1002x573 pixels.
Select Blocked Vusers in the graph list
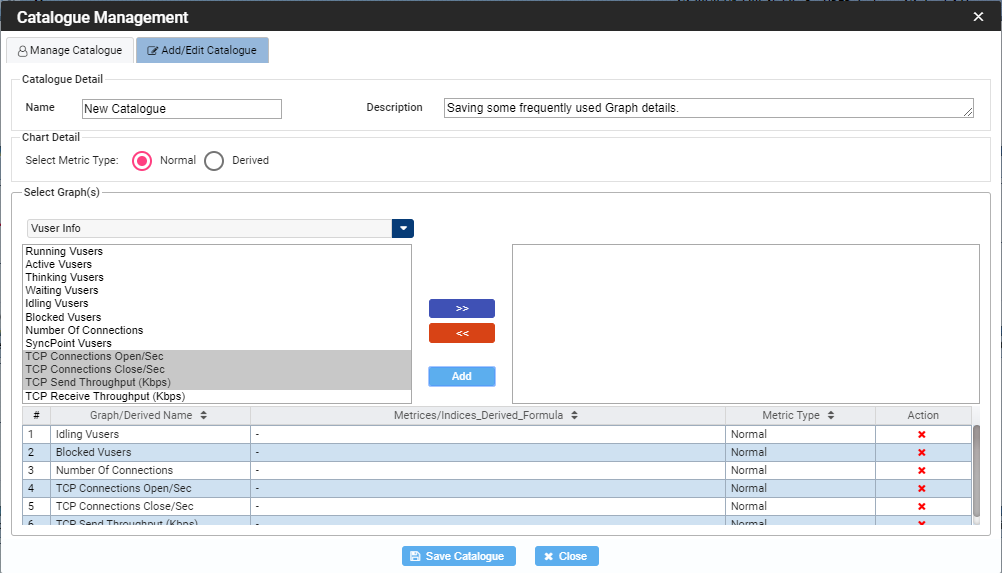tap(217, 317)
